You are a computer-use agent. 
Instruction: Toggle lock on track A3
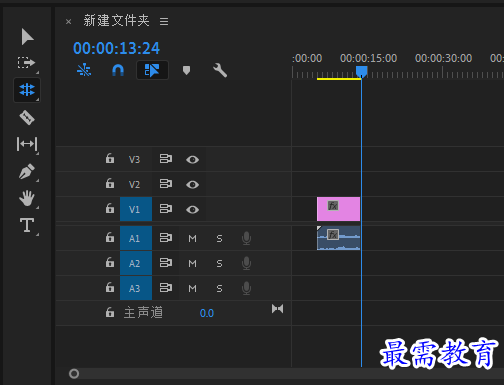[x=110, y=288]
